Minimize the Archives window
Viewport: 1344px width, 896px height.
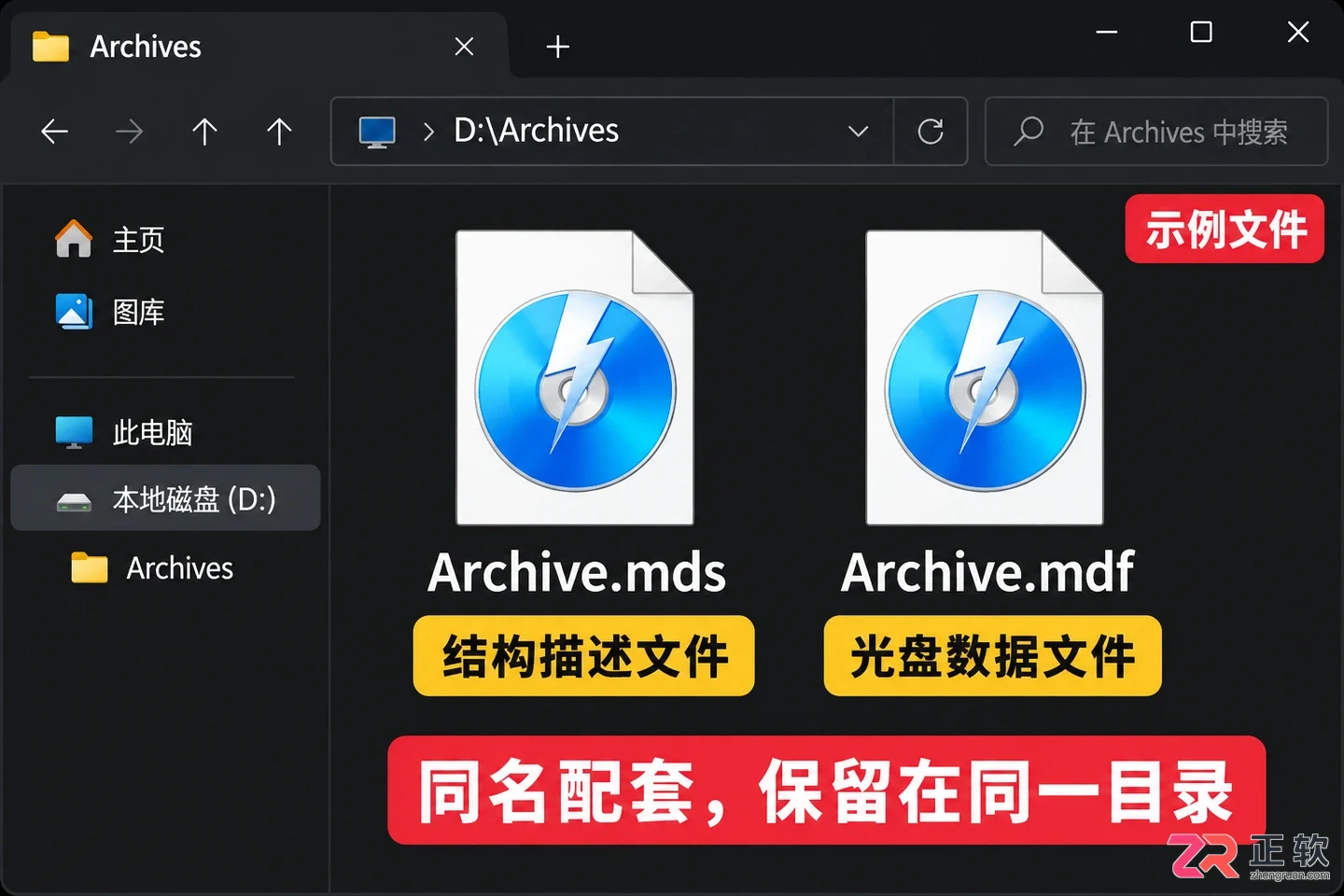[x=1107, y=33]
